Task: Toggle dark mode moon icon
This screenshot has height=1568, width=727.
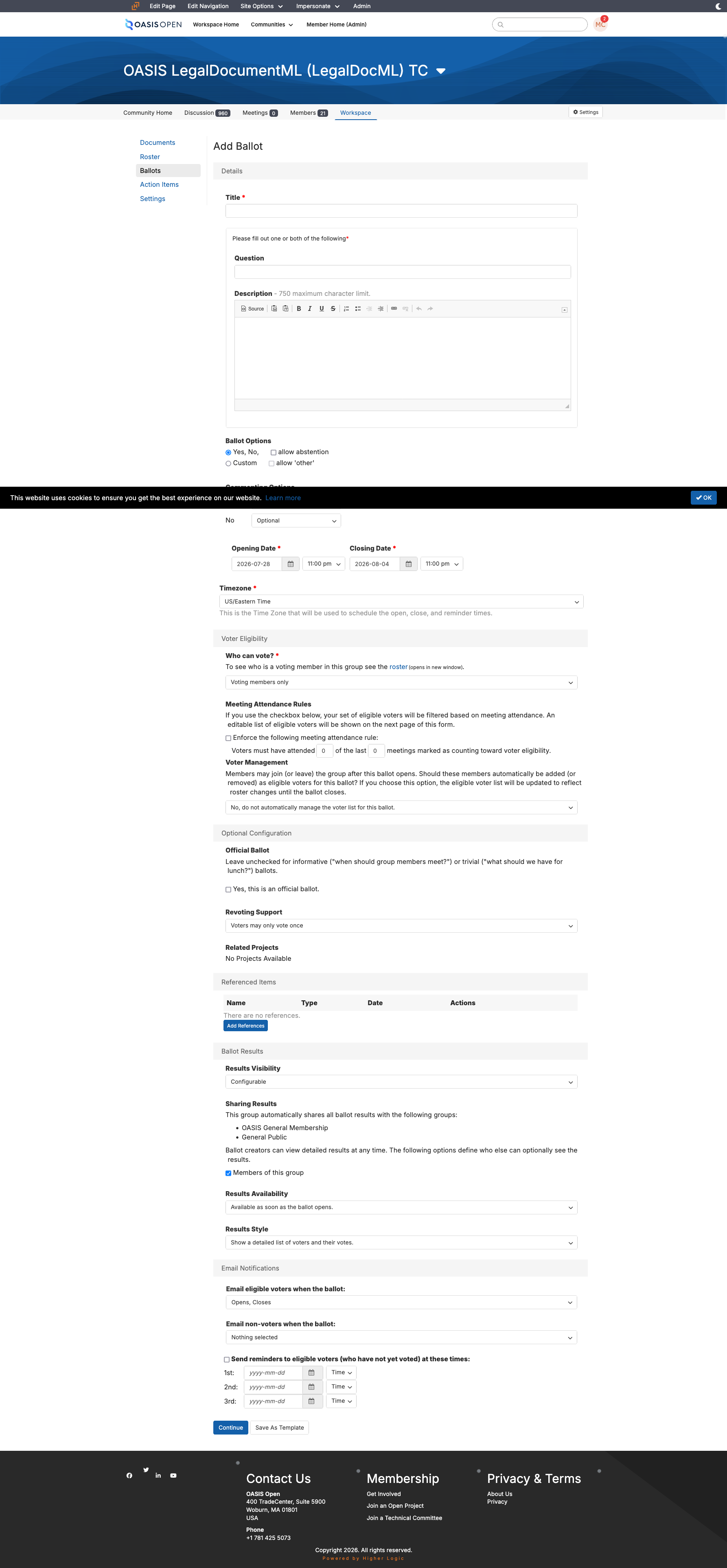Action: (718, 6)
